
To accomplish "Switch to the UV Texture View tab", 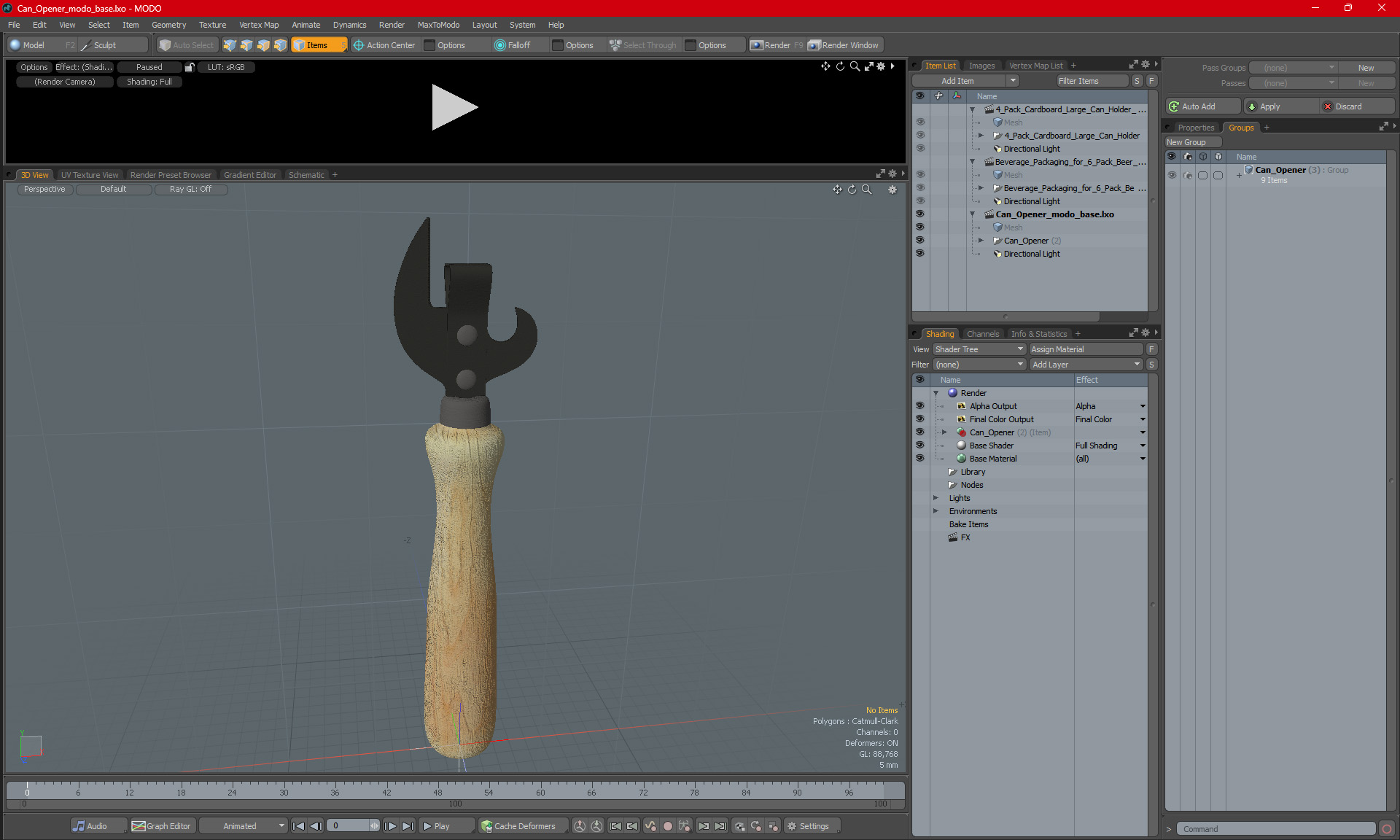I will pyautogui.click(x=89, y=174).
